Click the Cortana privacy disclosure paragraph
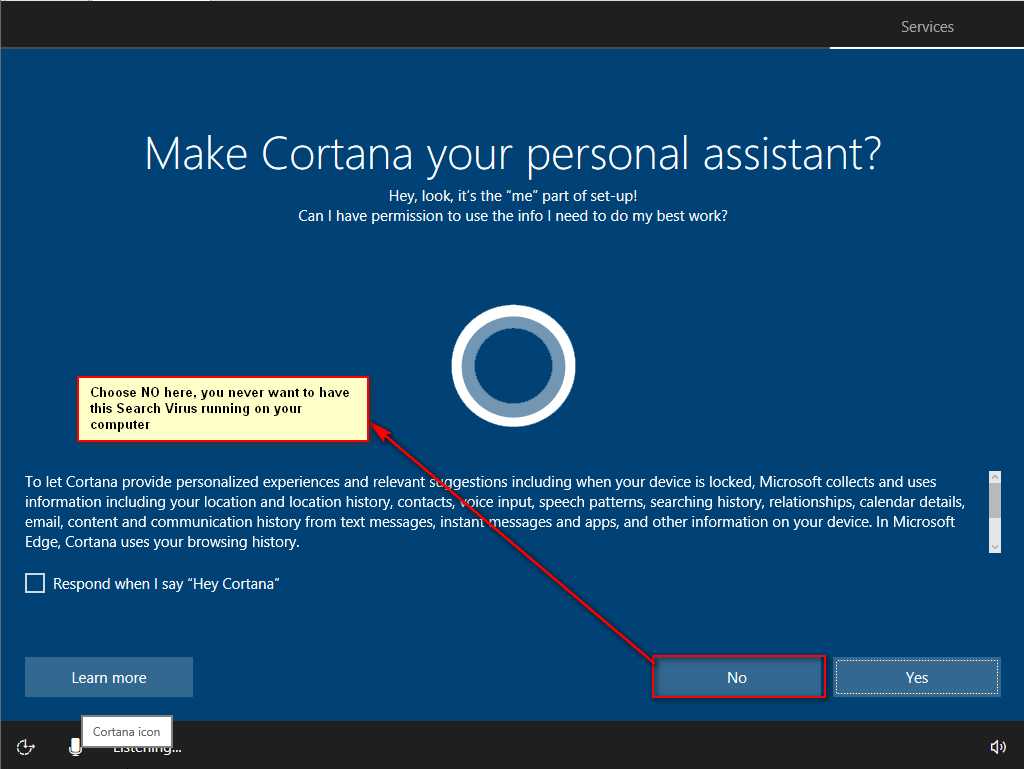The height and width of the screenshot is (769, 1024). [x=495, y=512]
